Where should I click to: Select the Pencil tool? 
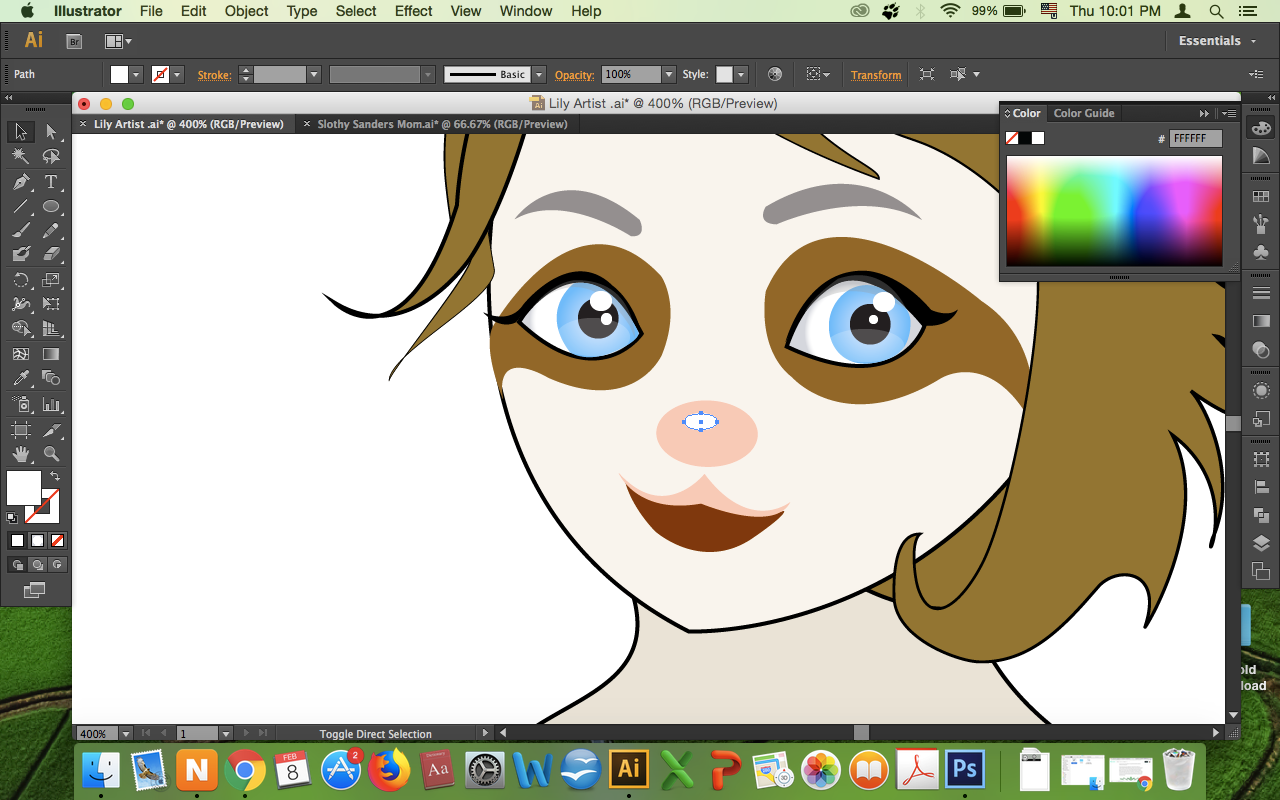coord(51,231)
